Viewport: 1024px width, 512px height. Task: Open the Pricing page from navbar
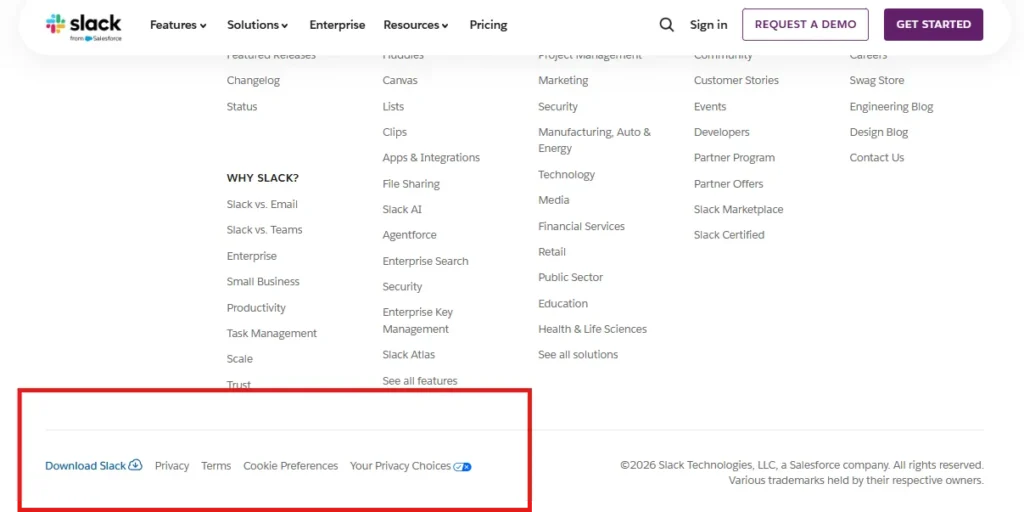488,25
